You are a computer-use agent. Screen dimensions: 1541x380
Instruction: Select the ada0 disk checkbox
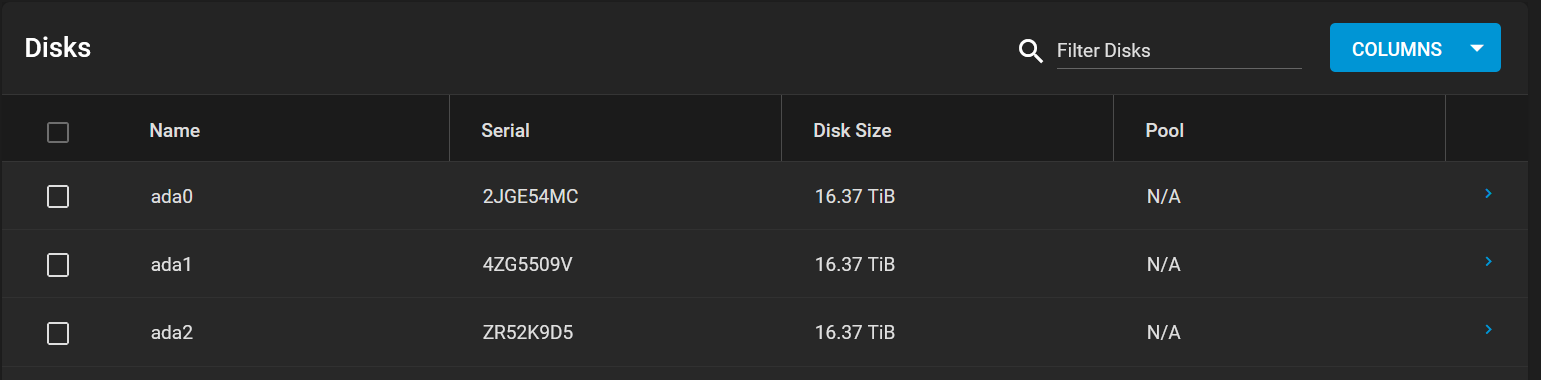tap(58, 197)
